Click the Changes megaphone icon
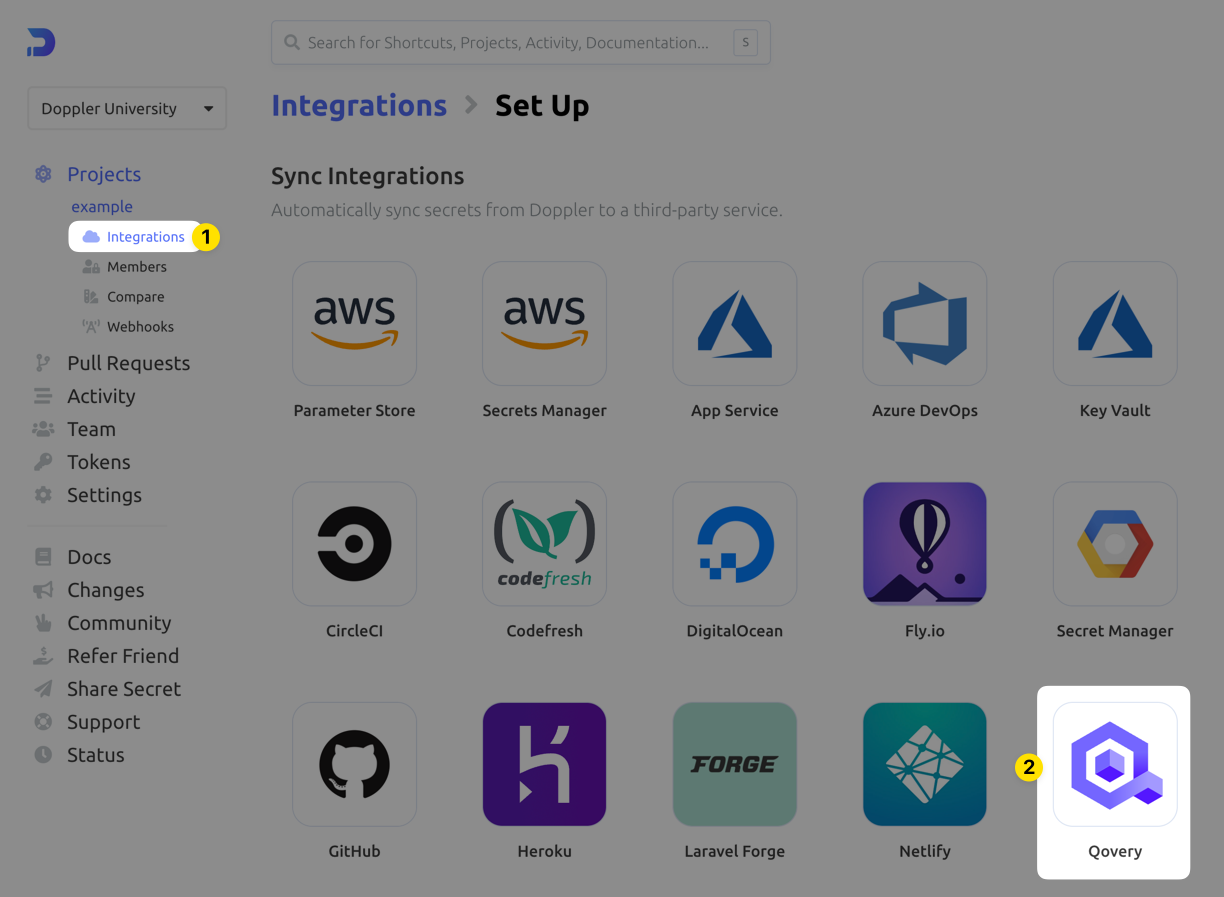Screen dimensions: 1224x897 coord(43,590)
